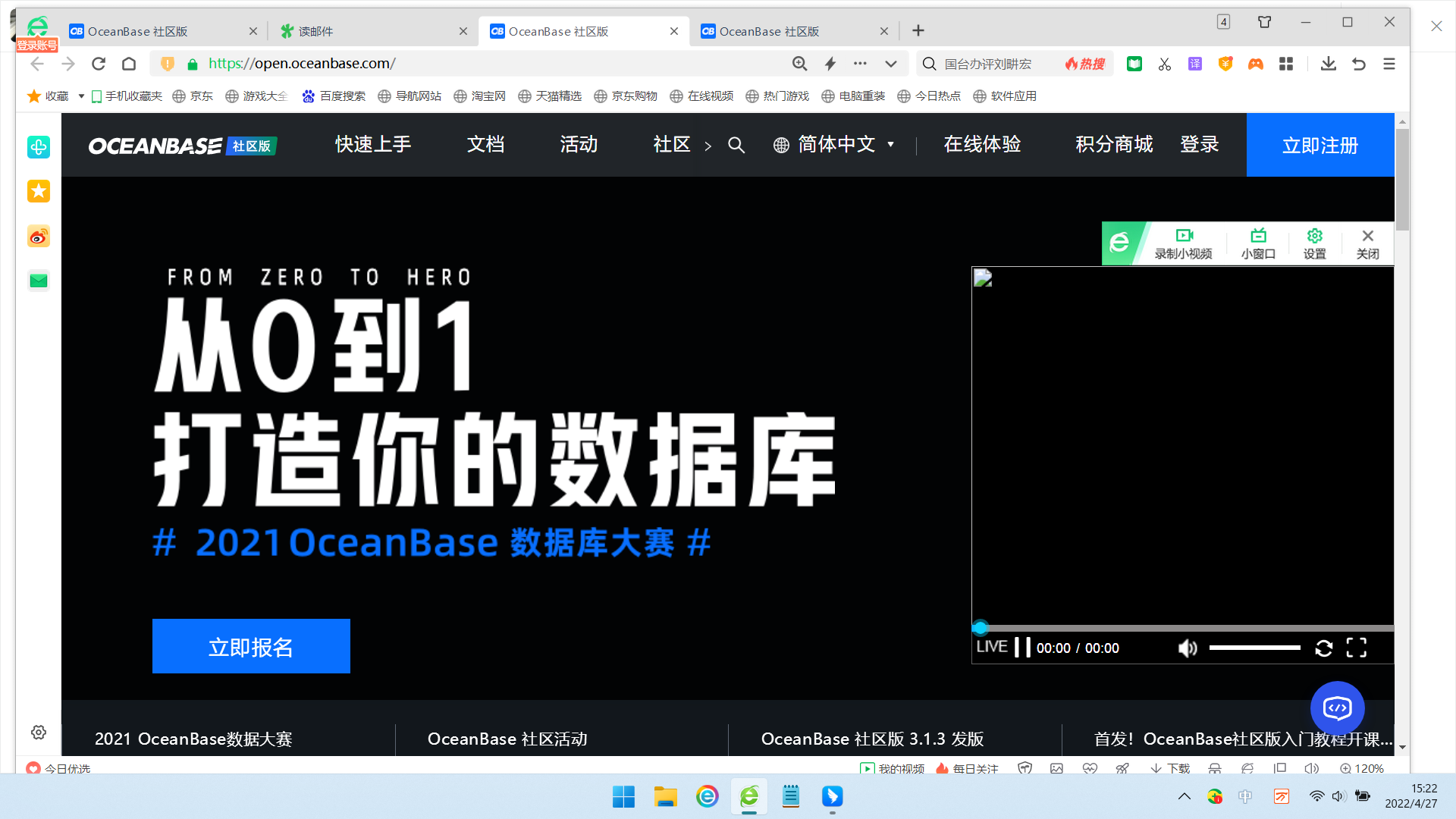This screenshot has height=819, width=1456.
Task: Open the purple translate extension
Action: (1195, 64)
